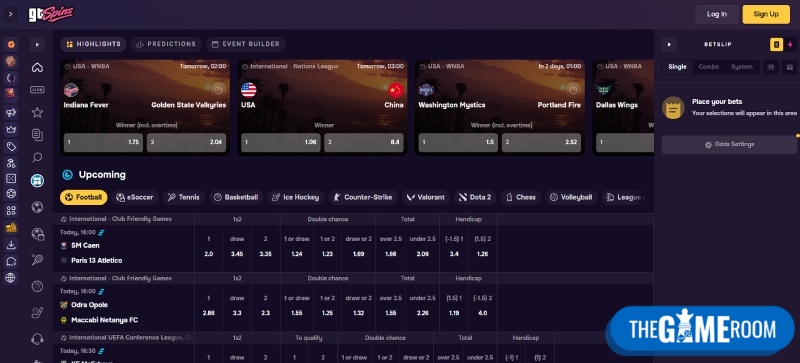This screenshot has height=363, width=800.
Task: Click the search magnifier icon in sidebar
Action: pos(37,157)
